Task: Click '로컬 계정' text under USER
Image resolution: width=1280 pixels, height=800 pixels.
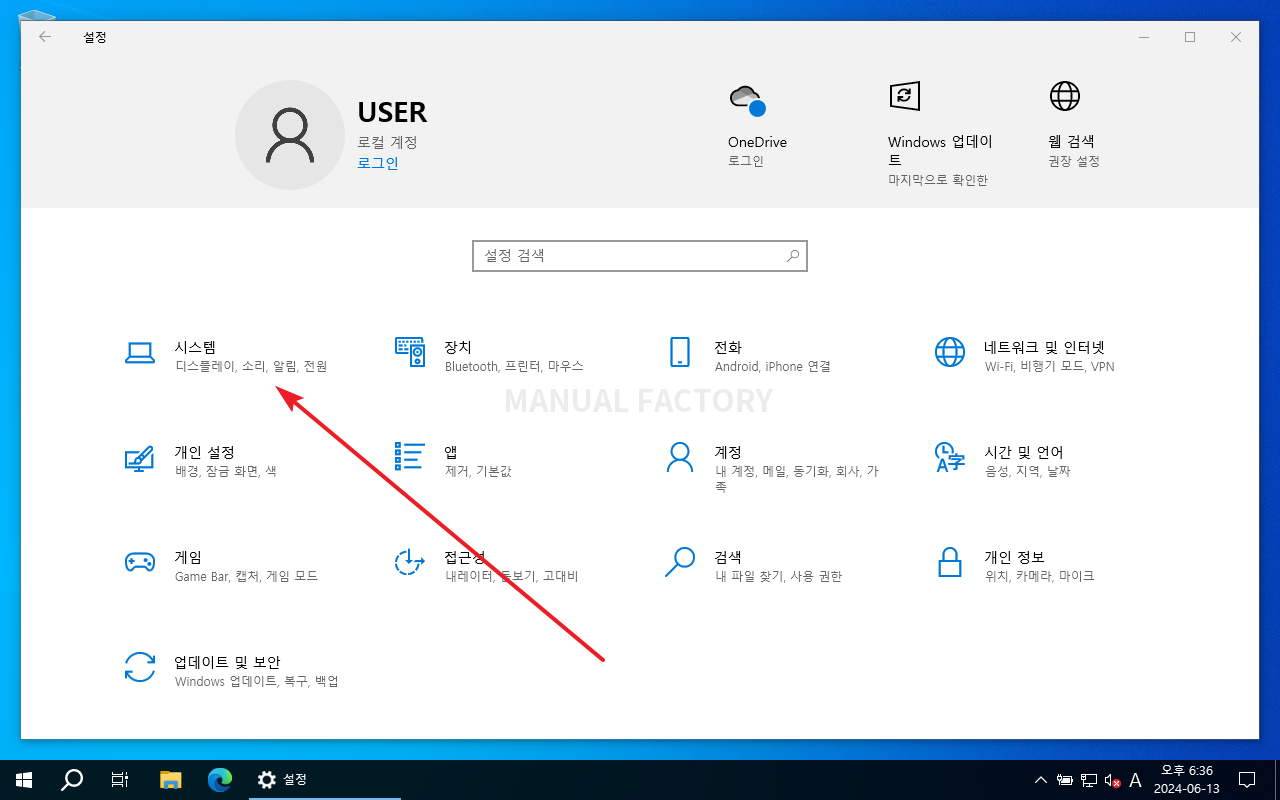Action: [x=387, y=143]
